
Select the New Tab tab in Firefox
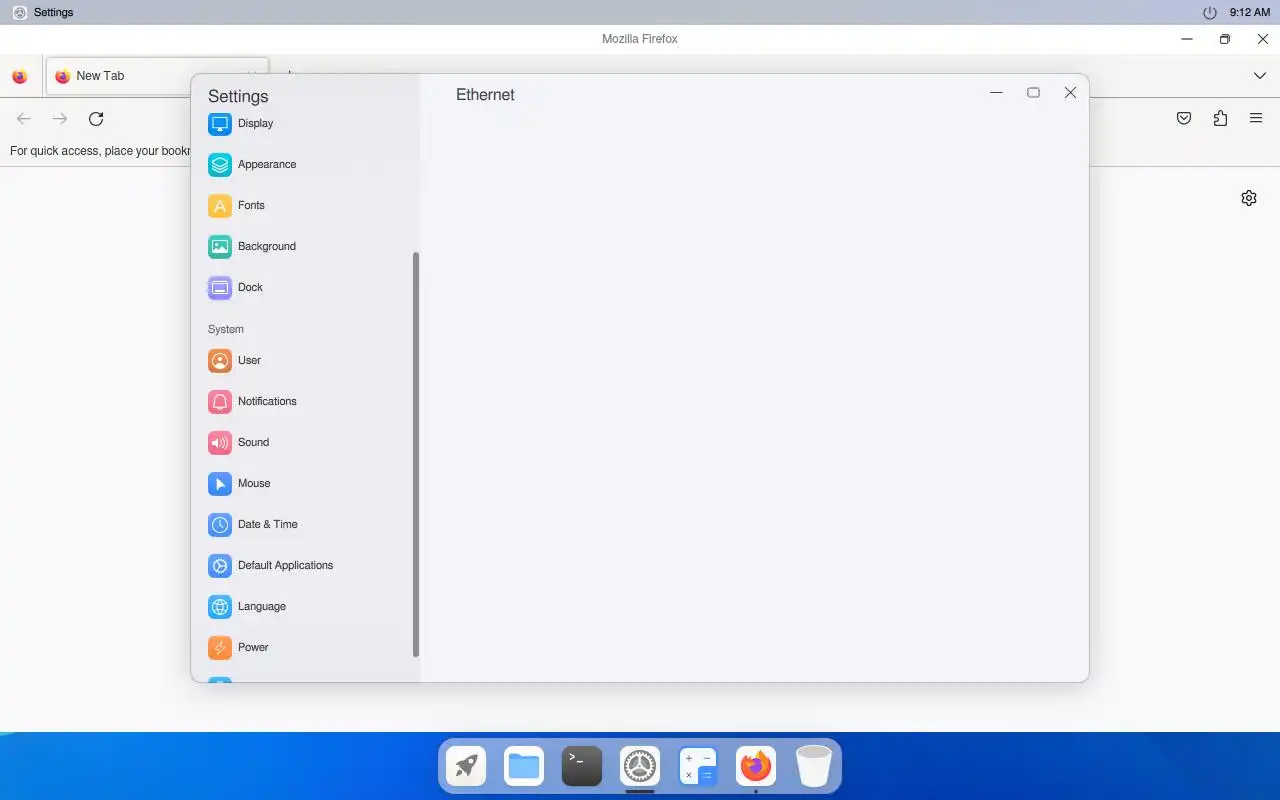coord(157,76)
